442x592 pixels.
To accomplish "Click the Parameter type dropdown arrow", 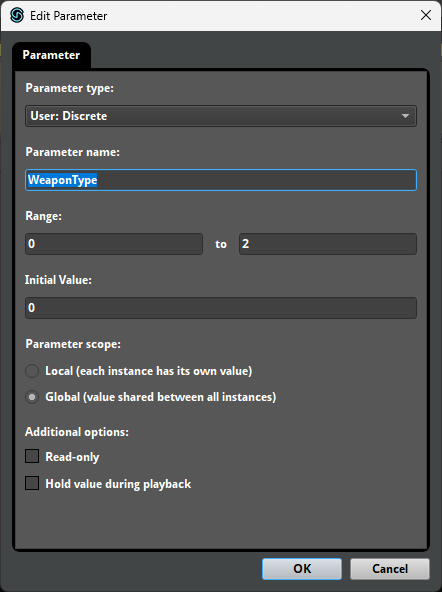I will (x=405, y=116).
